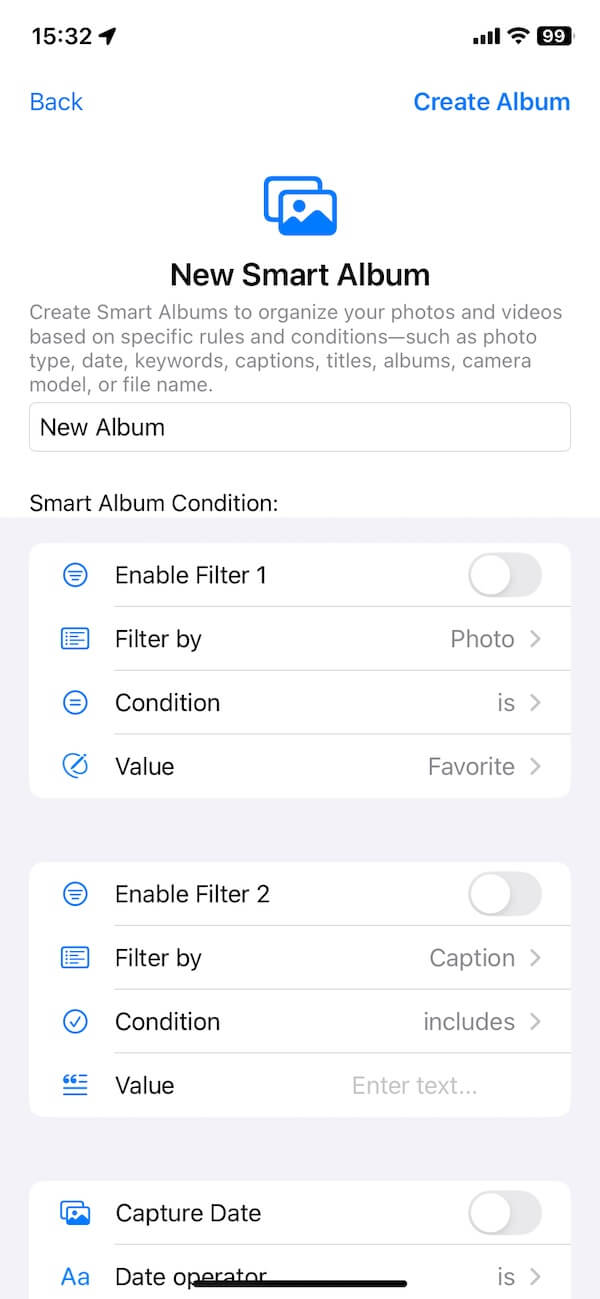Click the blue Smart Album artwork above the title
600x1299 pixels.
(x=300, y=204)
